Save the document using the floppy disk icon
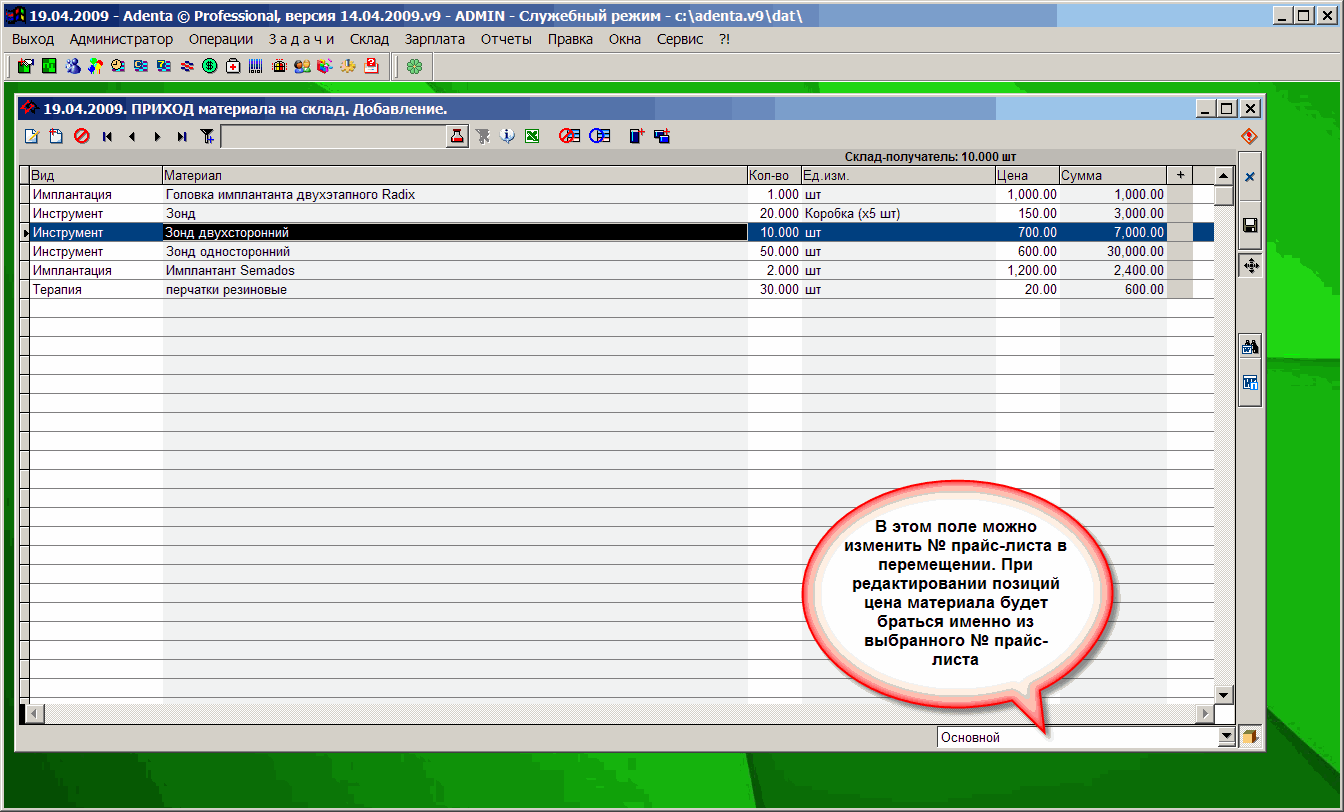Viewport: 1344px width, 812px height. [x=1249, y=226]
